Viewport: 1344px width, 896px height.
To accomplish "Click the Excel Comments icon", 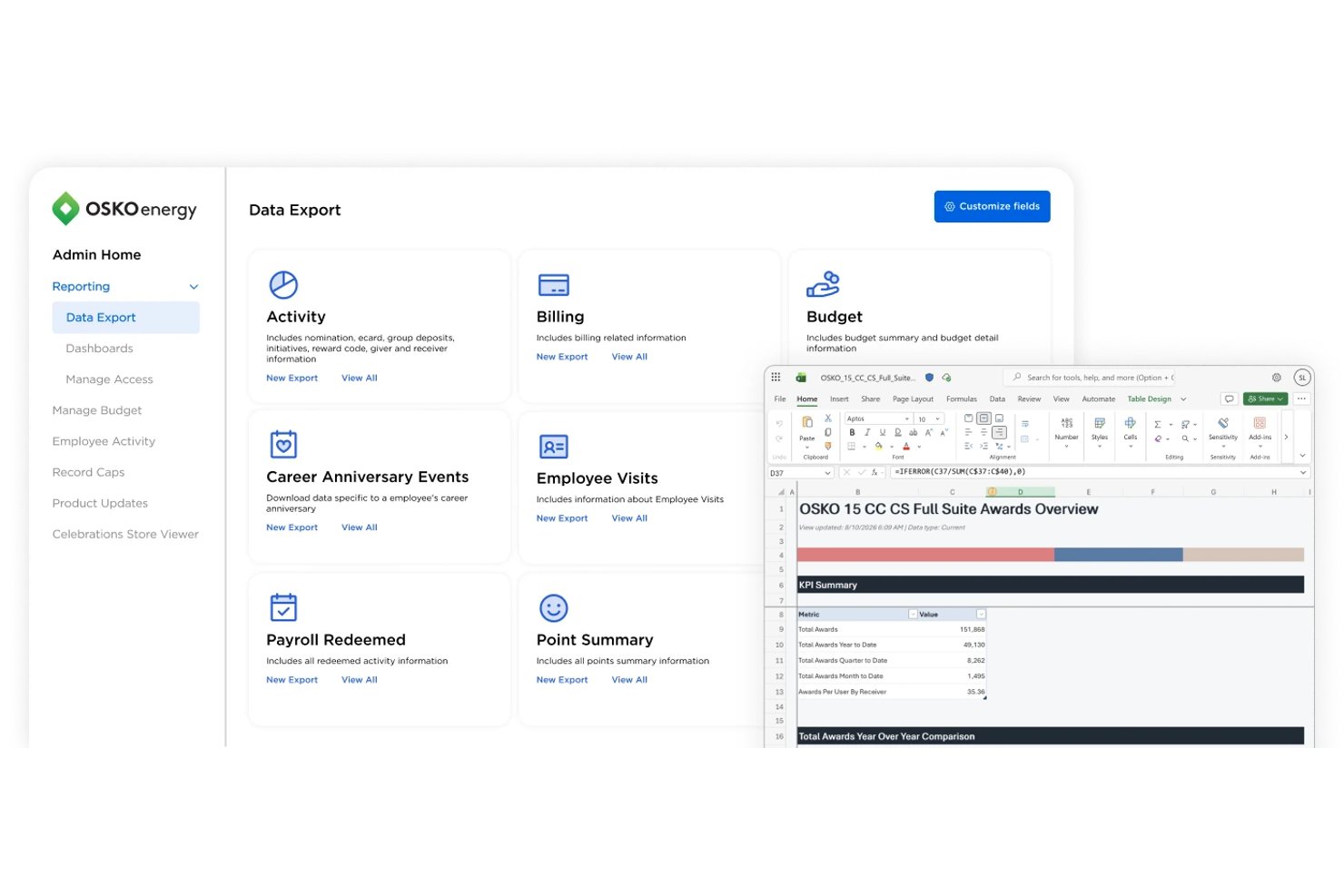I will pyautogui.click(x=1230, y=399).
